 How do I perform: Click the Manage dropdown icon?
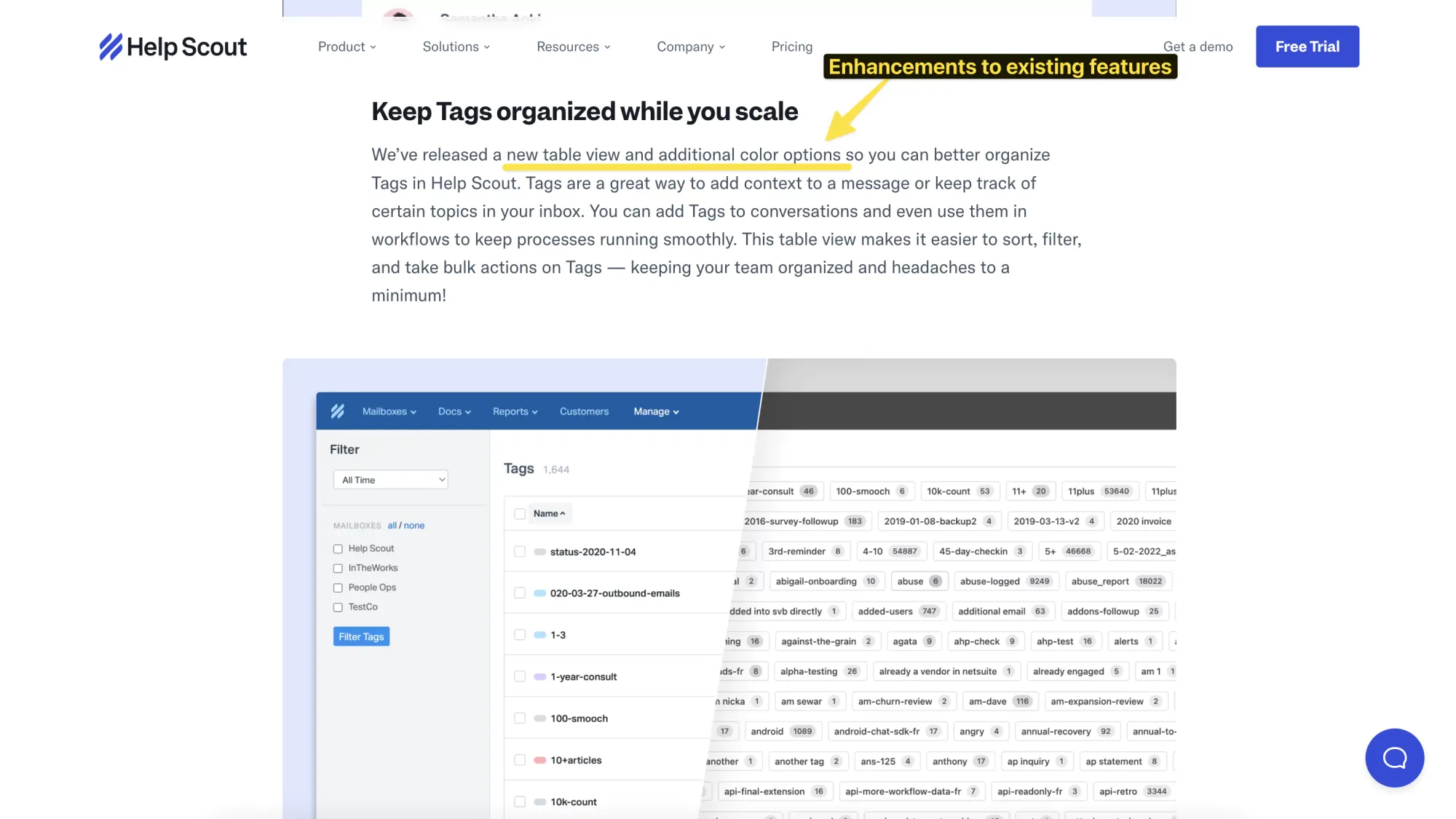[676, 411]
